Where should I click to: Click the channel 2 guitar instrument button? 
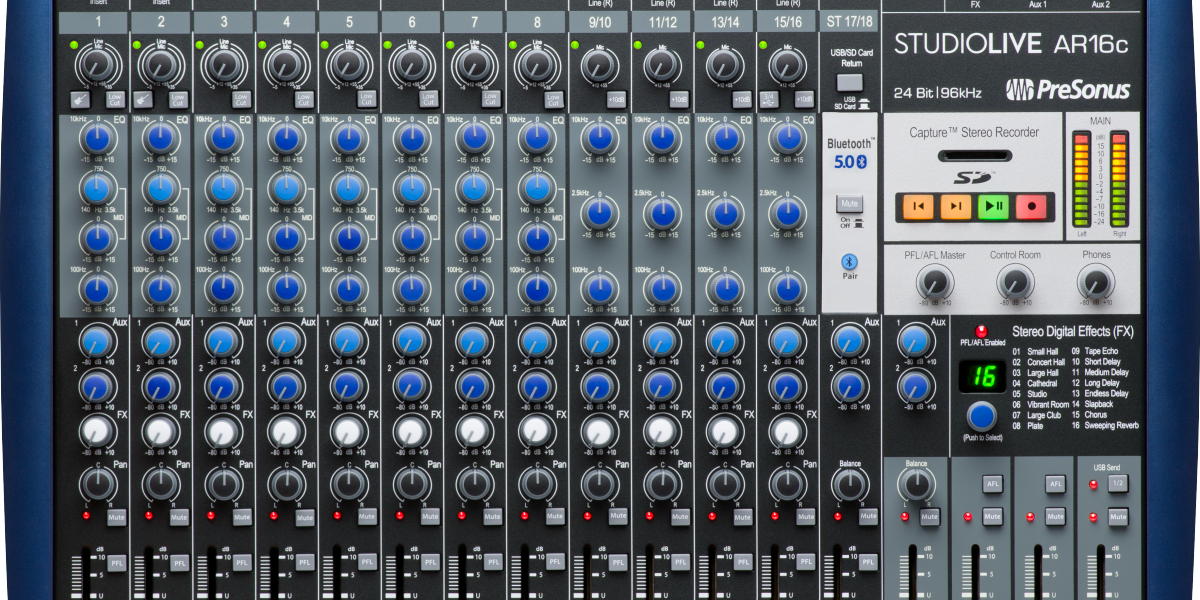(143, 99)
